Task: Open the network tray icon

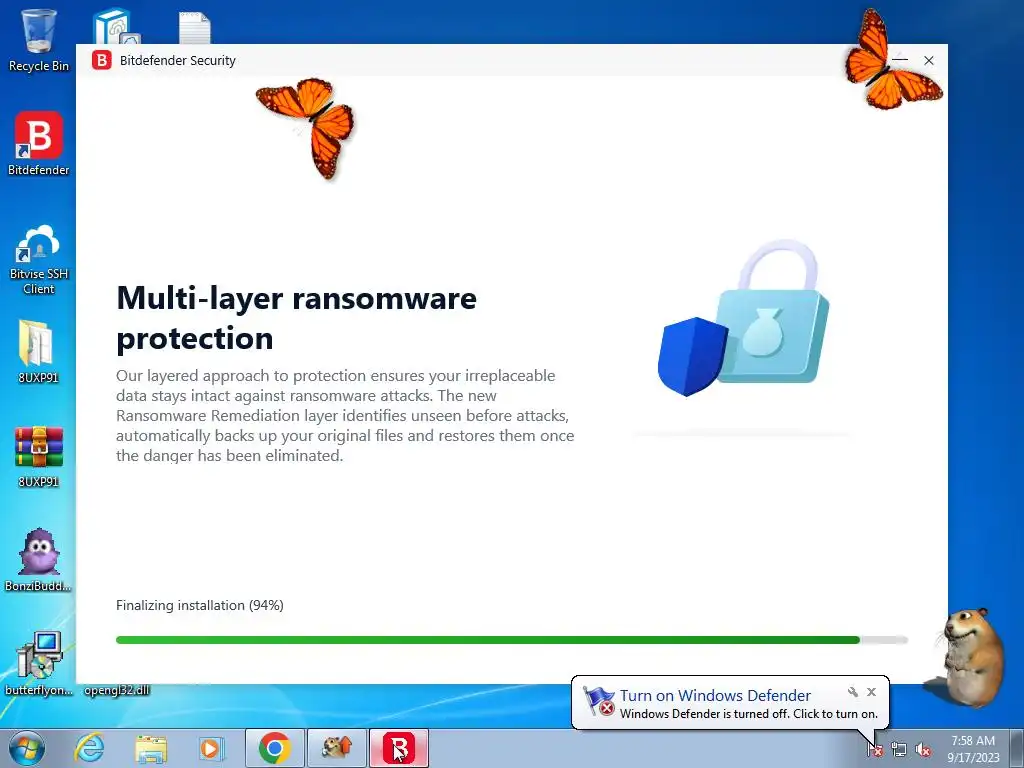Action: (899, 749)
